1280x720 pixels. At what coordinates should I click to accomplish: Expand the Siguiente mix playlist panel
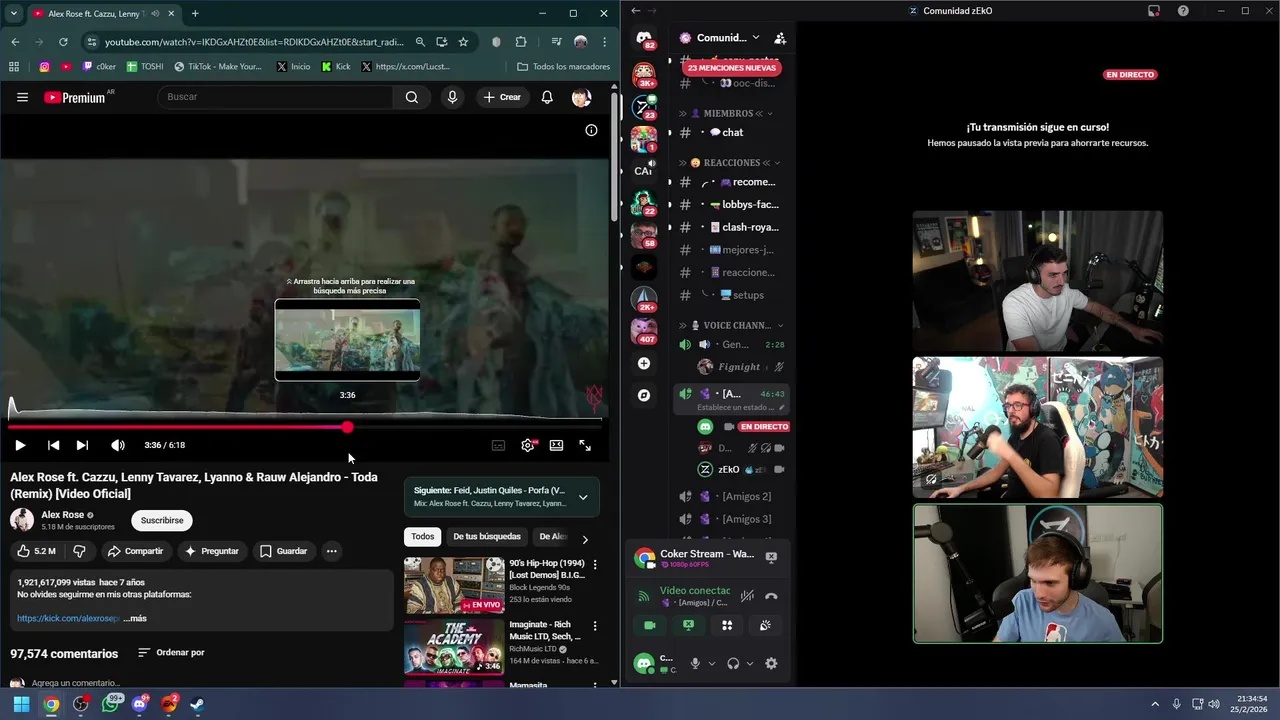[583, 497]
